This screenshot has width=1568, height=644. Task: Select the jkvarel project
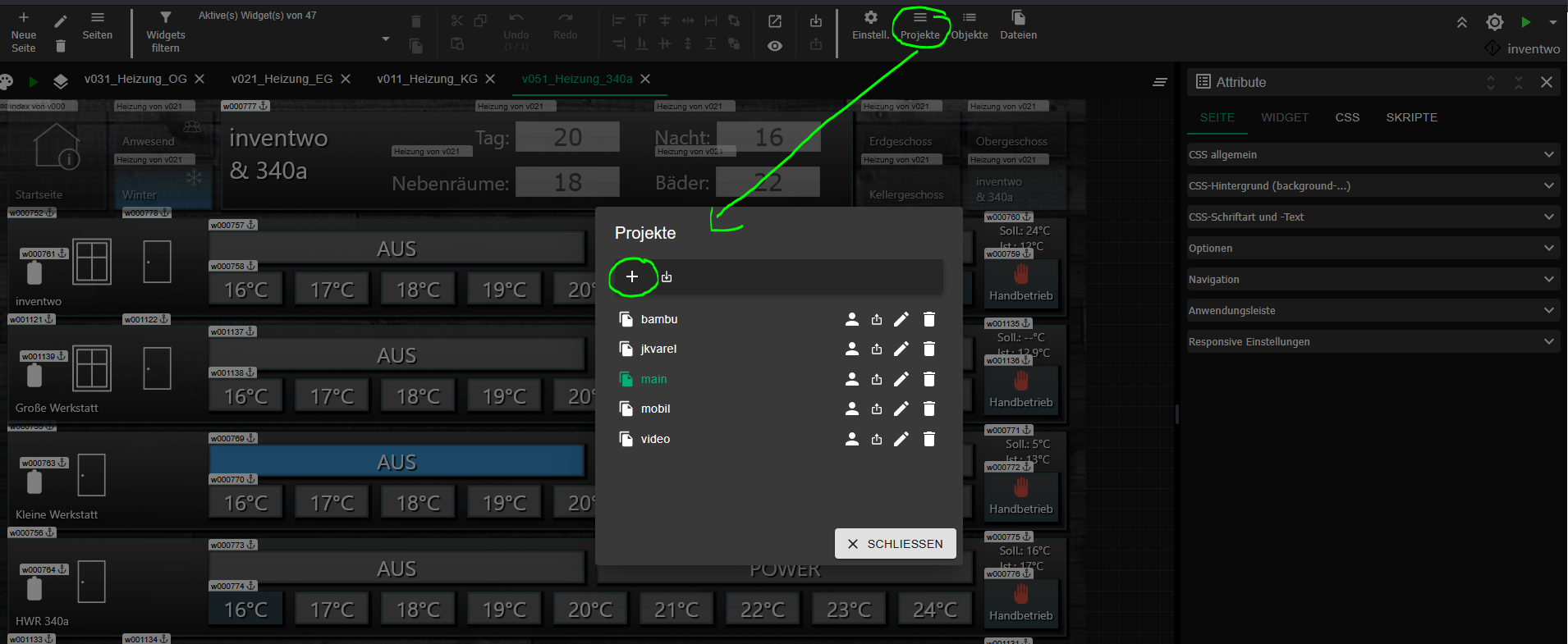(x=658, y=349)
